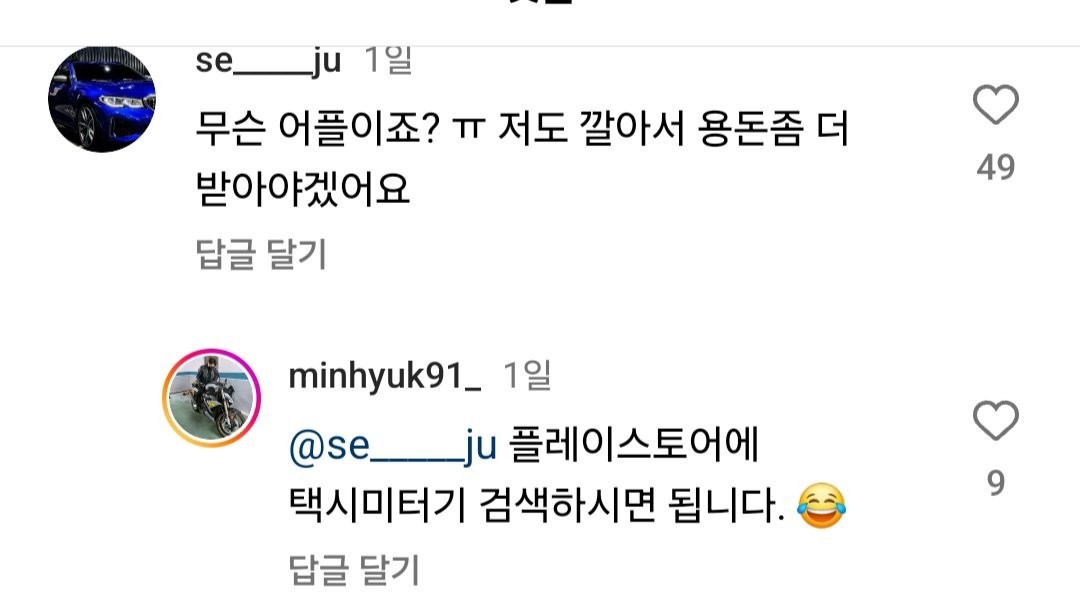1080x600 pixels.
Task: Open se_____ju's blue car profile picture
Action: coord(102,99)
